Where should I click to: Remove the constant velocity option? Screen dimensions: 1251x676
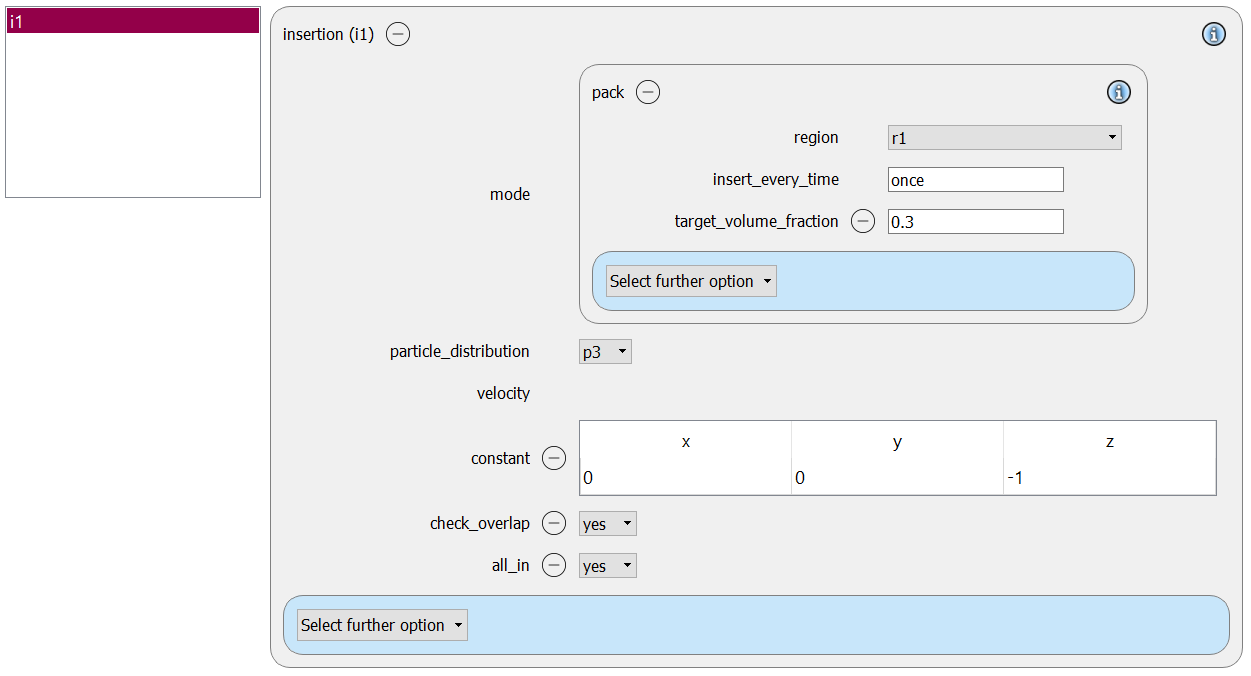pyautogui.click(x=553, y=458)
